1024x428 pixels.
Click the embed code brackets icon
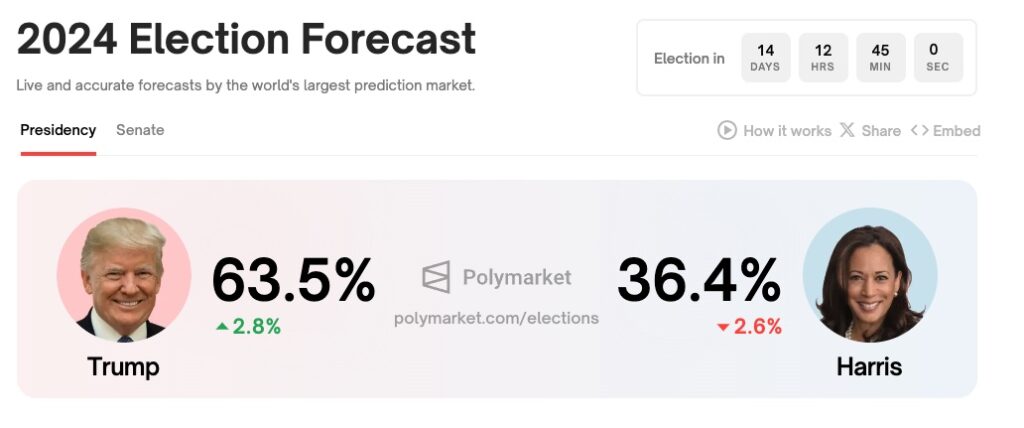click(919, 130)
